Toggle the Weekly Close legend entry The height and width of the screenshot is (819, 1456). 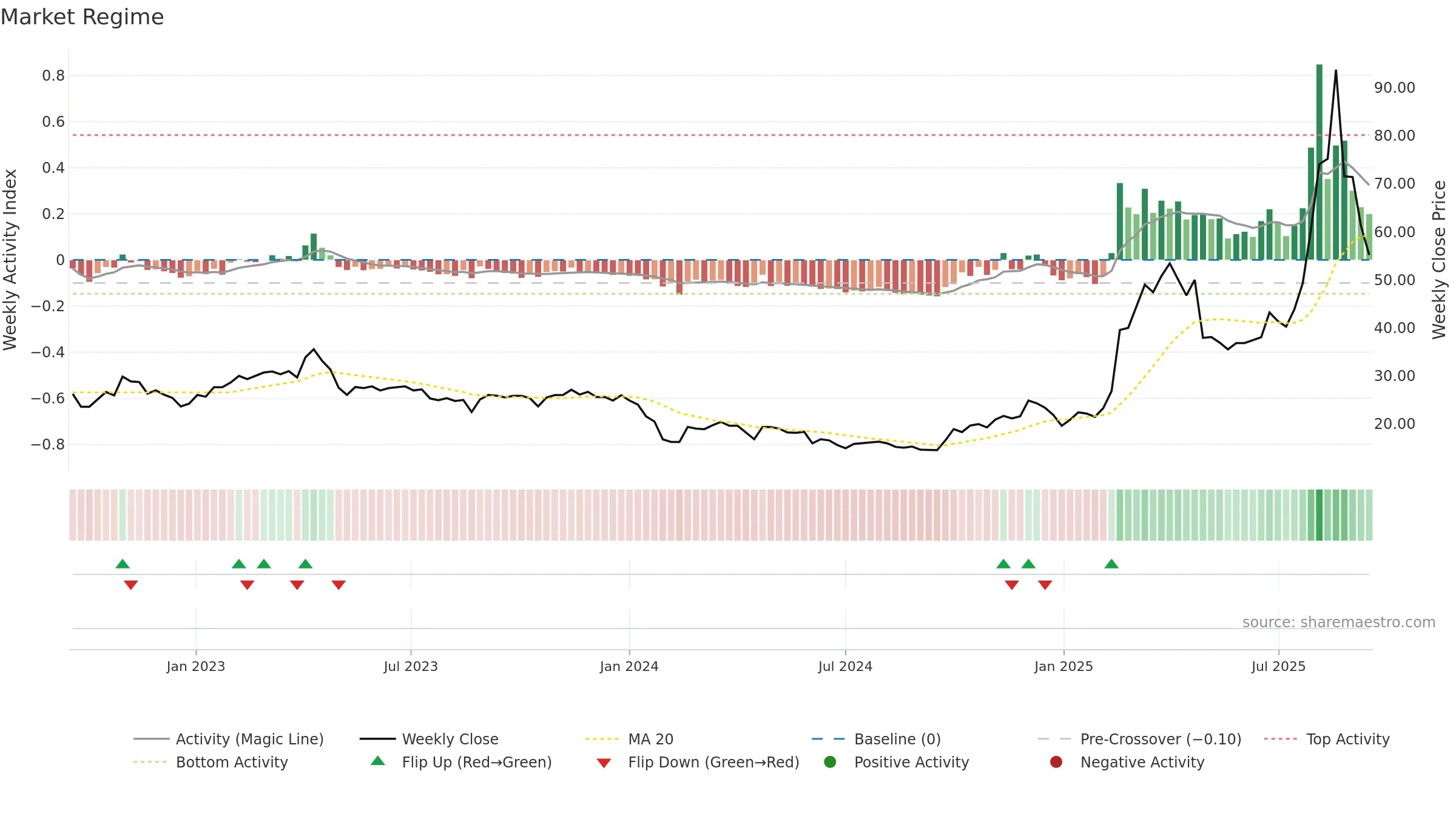pos(429,739)
